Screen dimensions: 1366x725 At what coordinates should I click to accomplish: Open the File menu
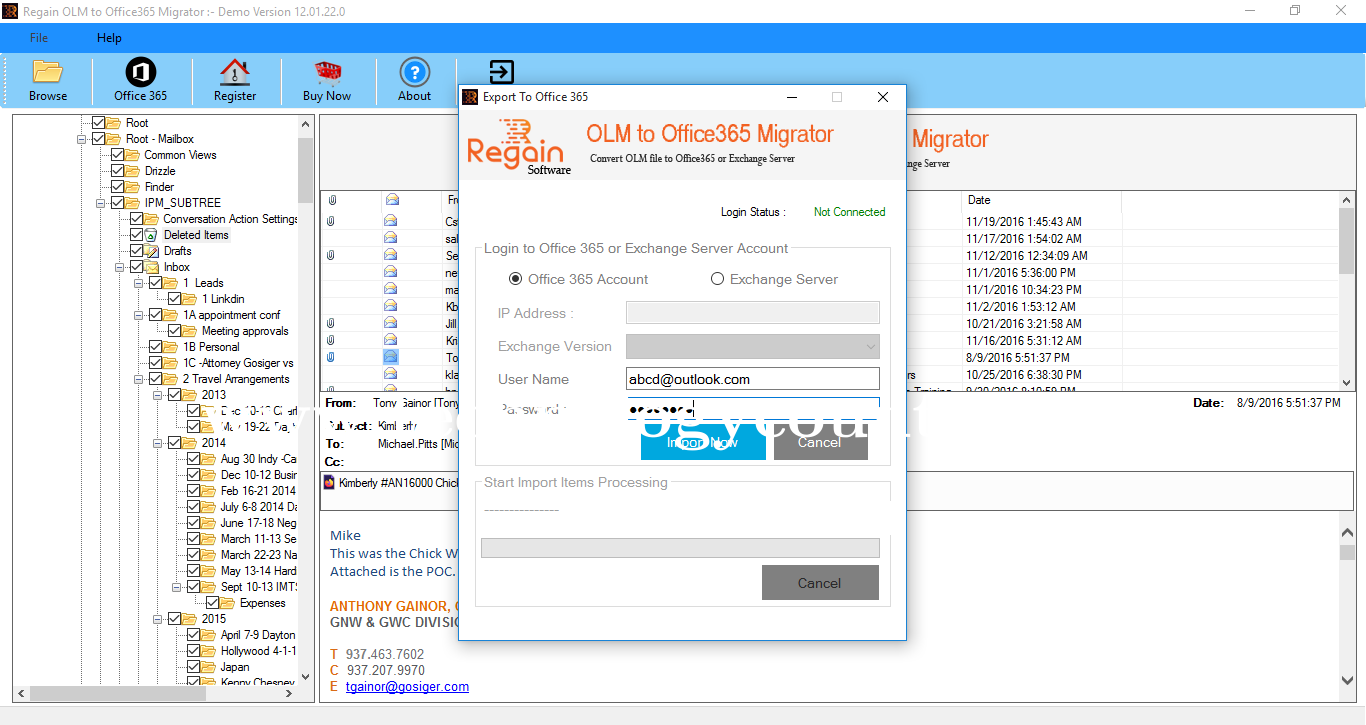(x=39, y=38)
